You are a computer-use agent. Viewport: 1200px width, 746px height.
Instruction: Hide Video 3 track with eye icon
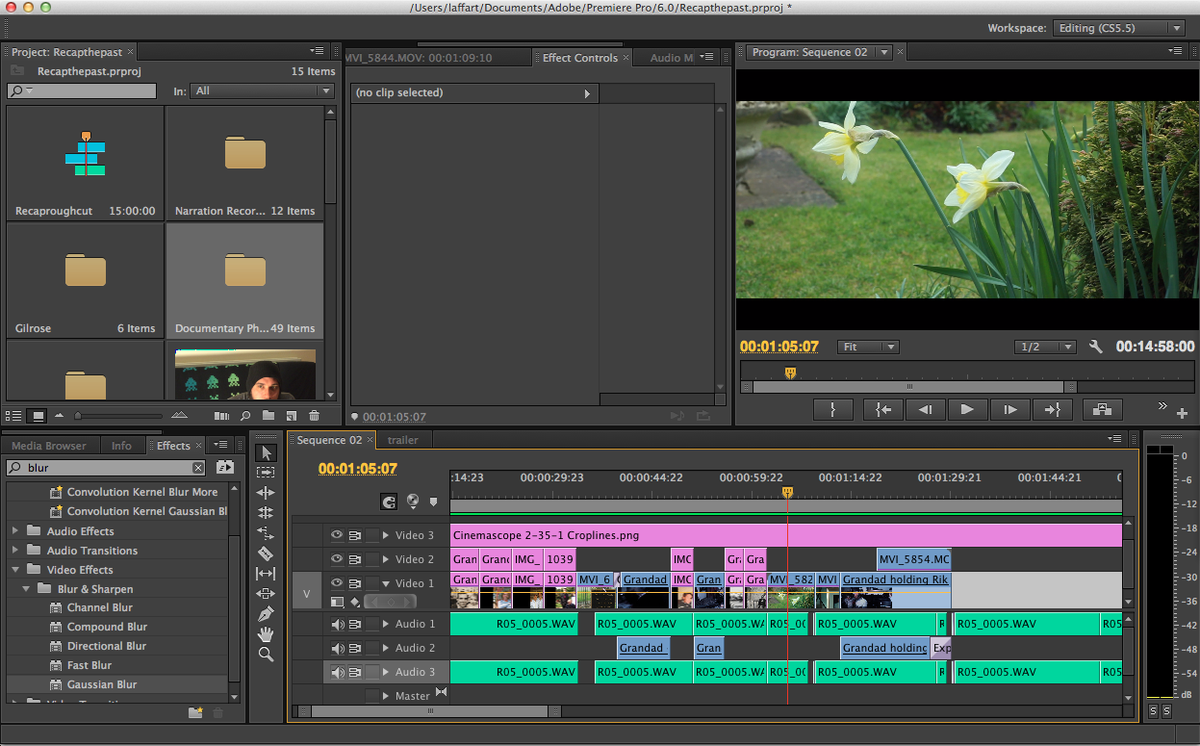336,535
